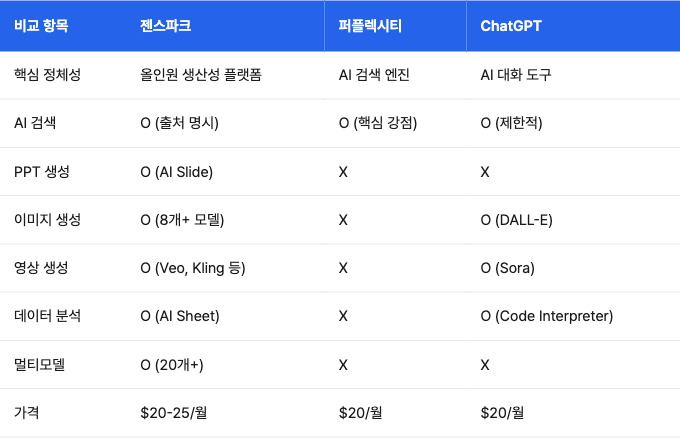
Task: Click the O (핵심 강점) cell
Action: tap(378, 123)
